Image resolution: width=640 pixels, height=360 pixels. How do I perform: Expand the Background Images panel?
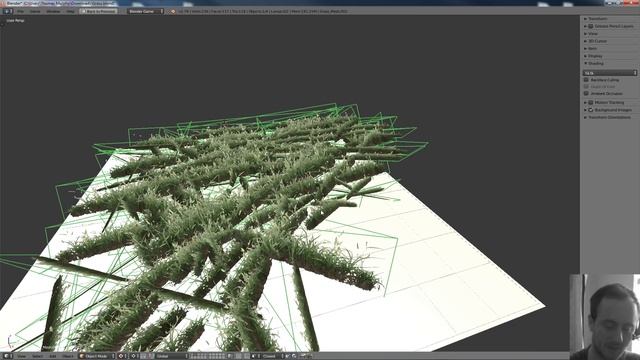pyautogui.click(x=613, y=110)
